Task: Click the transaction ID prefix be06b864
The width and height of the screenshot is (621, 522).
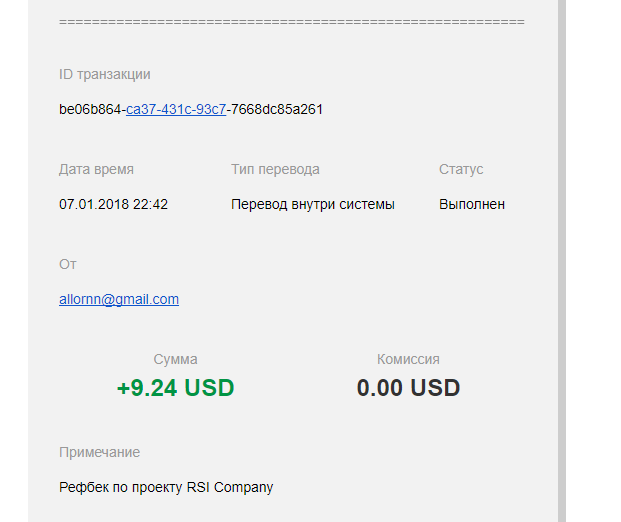Action: [90, 109]
